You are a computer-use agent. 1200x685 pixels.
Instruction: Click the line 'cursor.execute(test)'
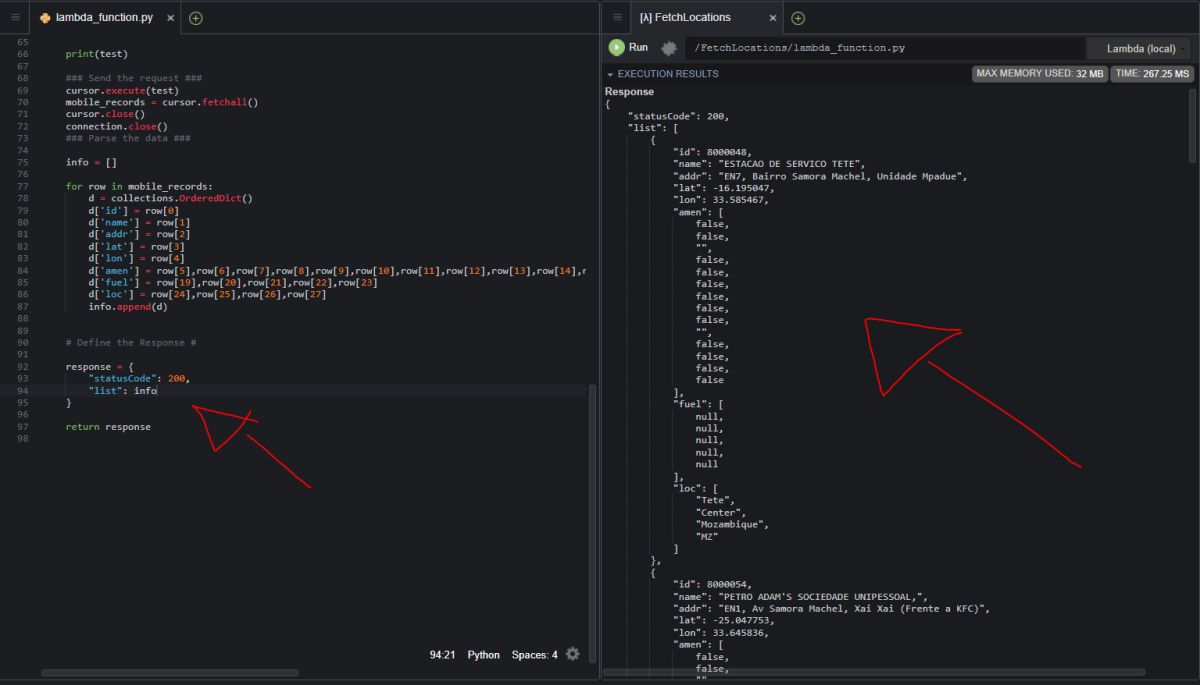tap(122, 90)
